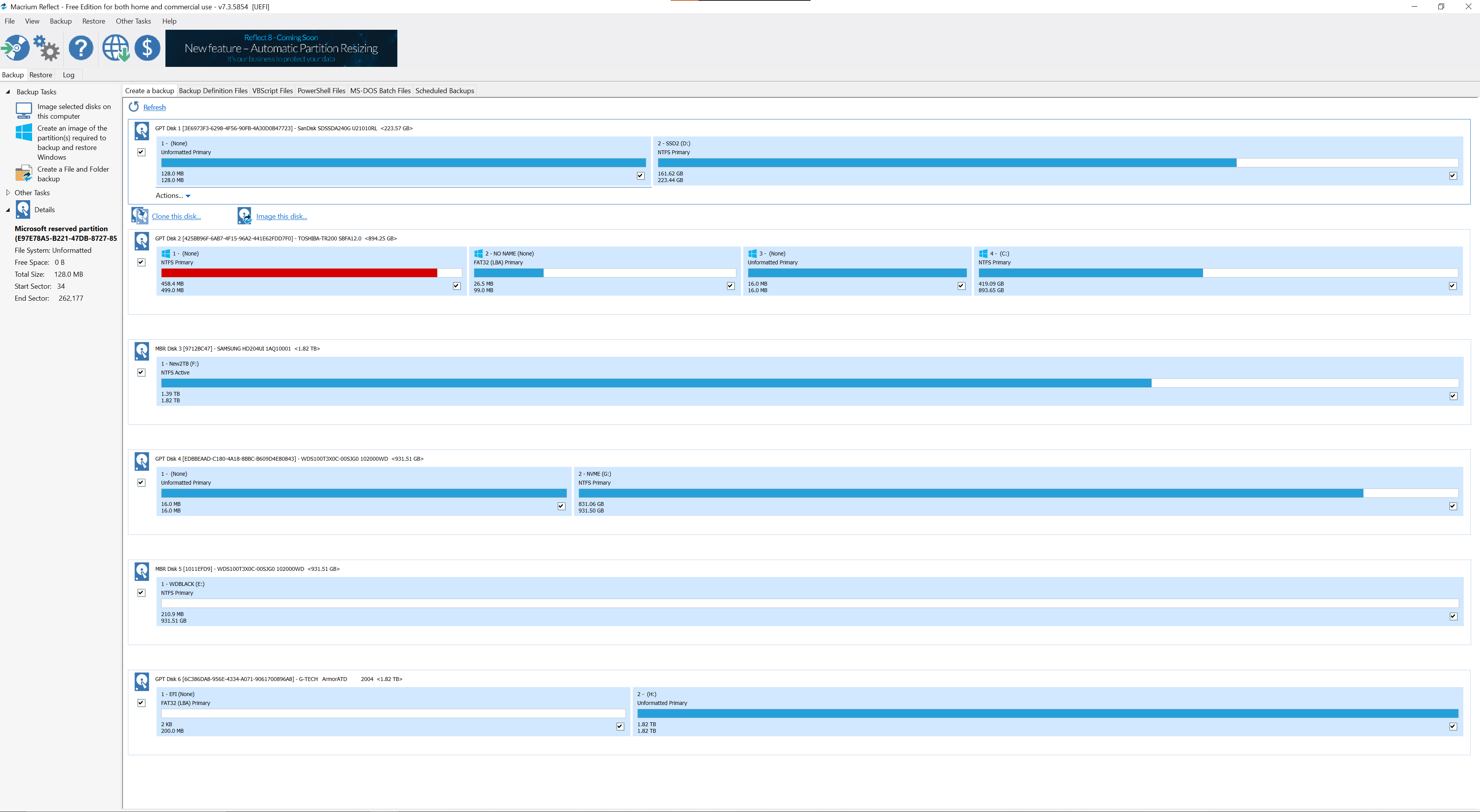
Task: Uncheck the NVME (G:) partition checkbox
Action: tap(1453, 506)
